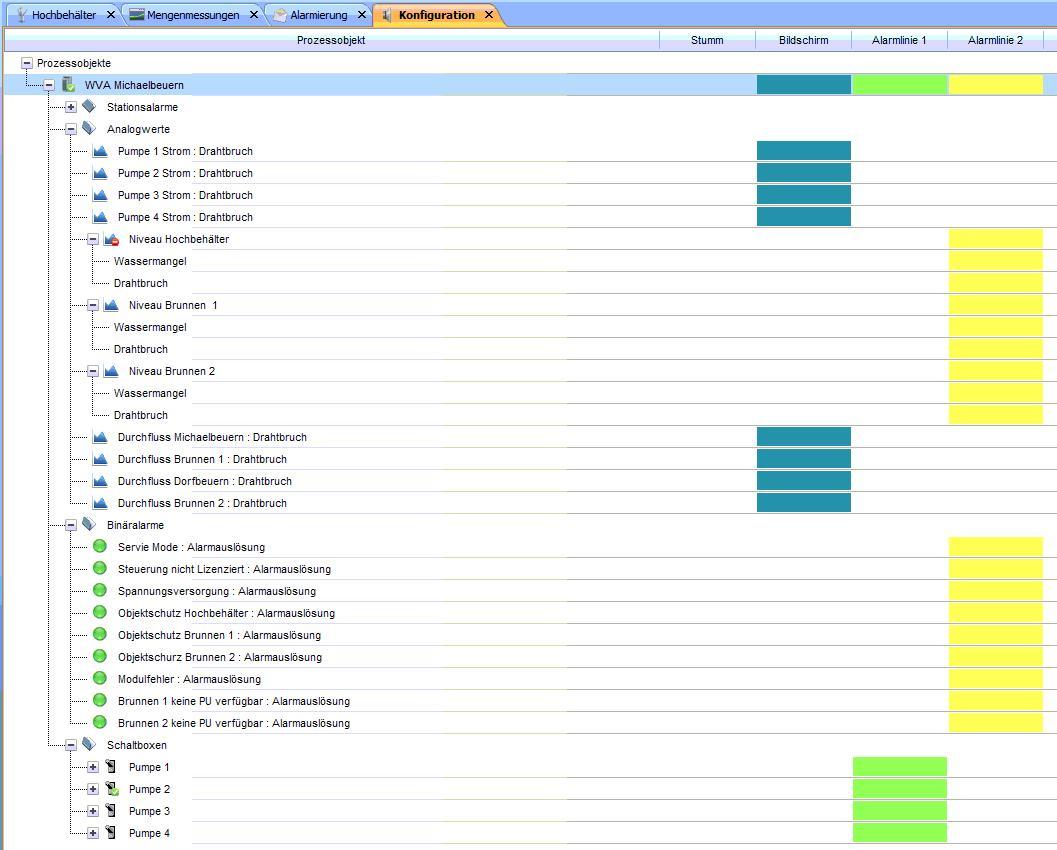Close the Hochbehälter tab
This screenshot has width=1057, height=850.
pos(111,15)
